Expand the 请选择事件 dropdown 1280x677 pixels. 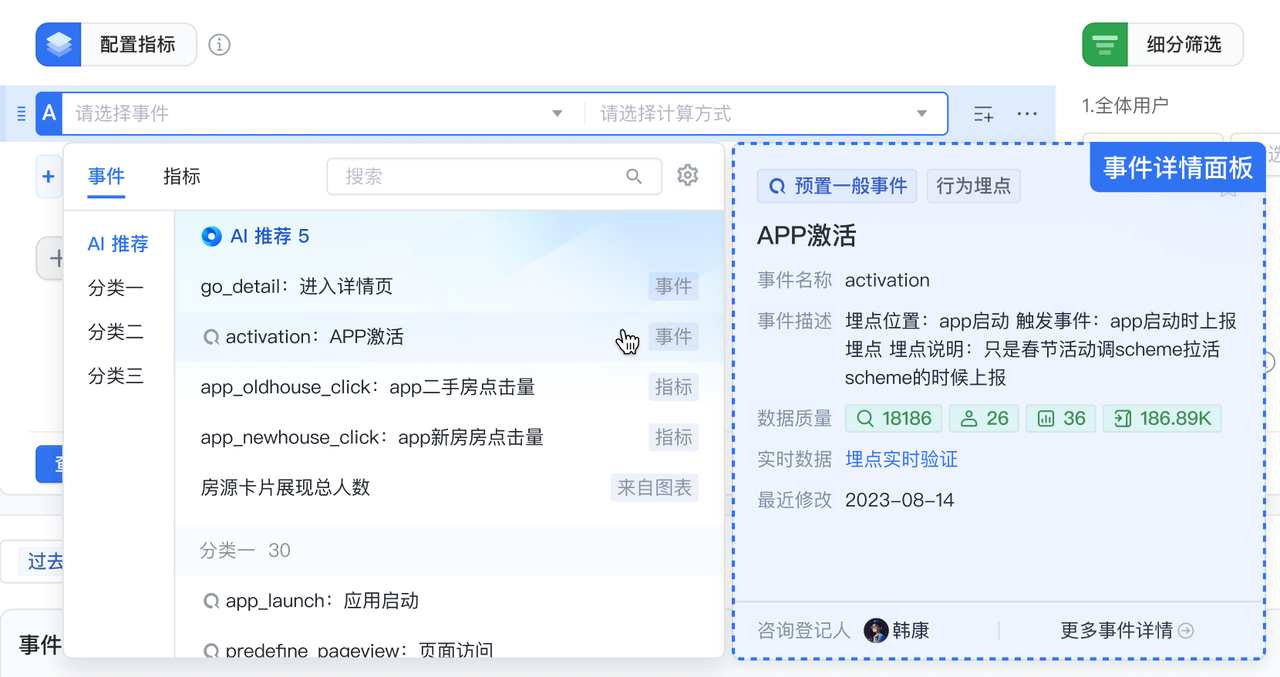557,114
